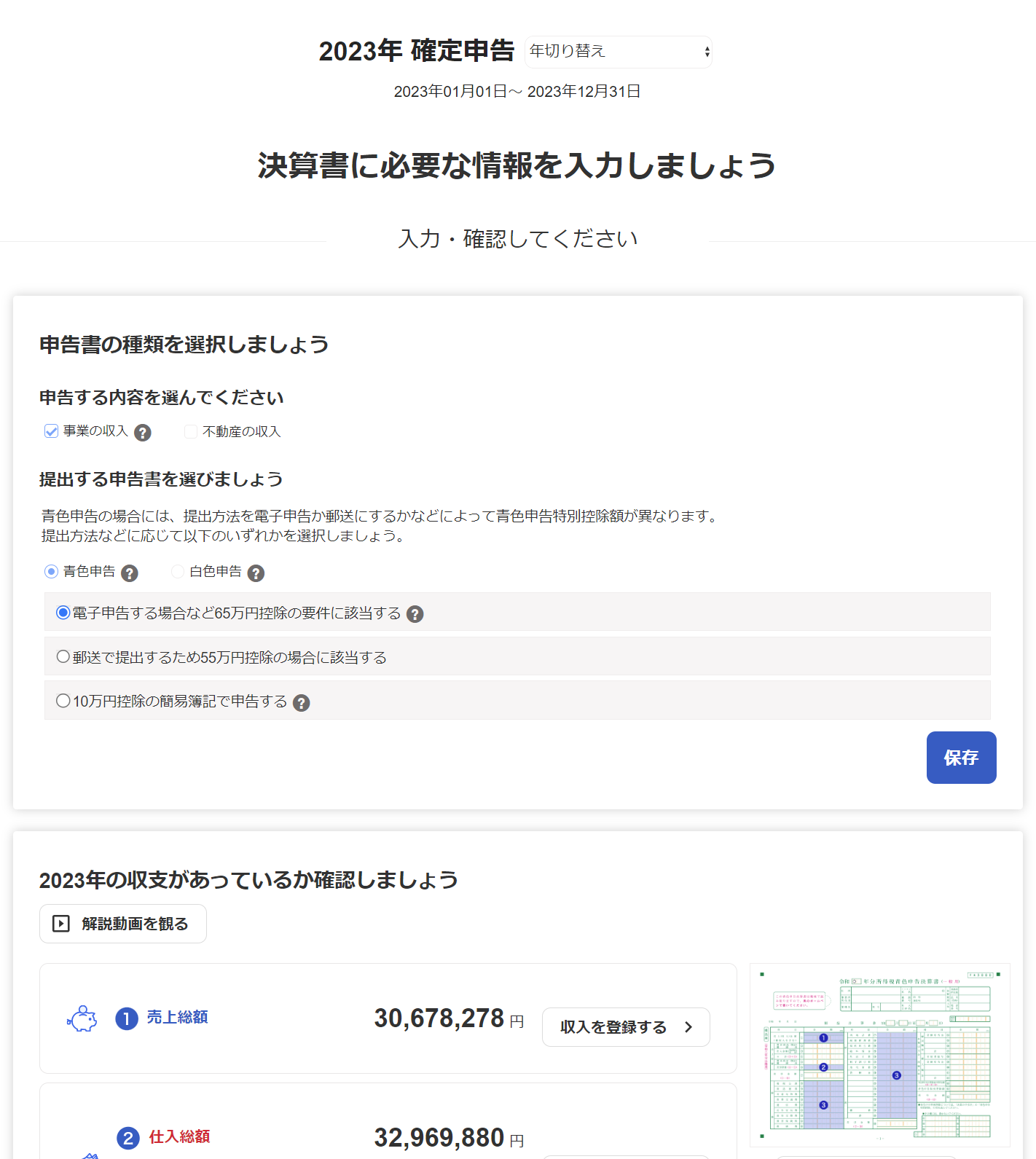
Task: Click 収入を登録する button
Action: (x=626, y=1027)
